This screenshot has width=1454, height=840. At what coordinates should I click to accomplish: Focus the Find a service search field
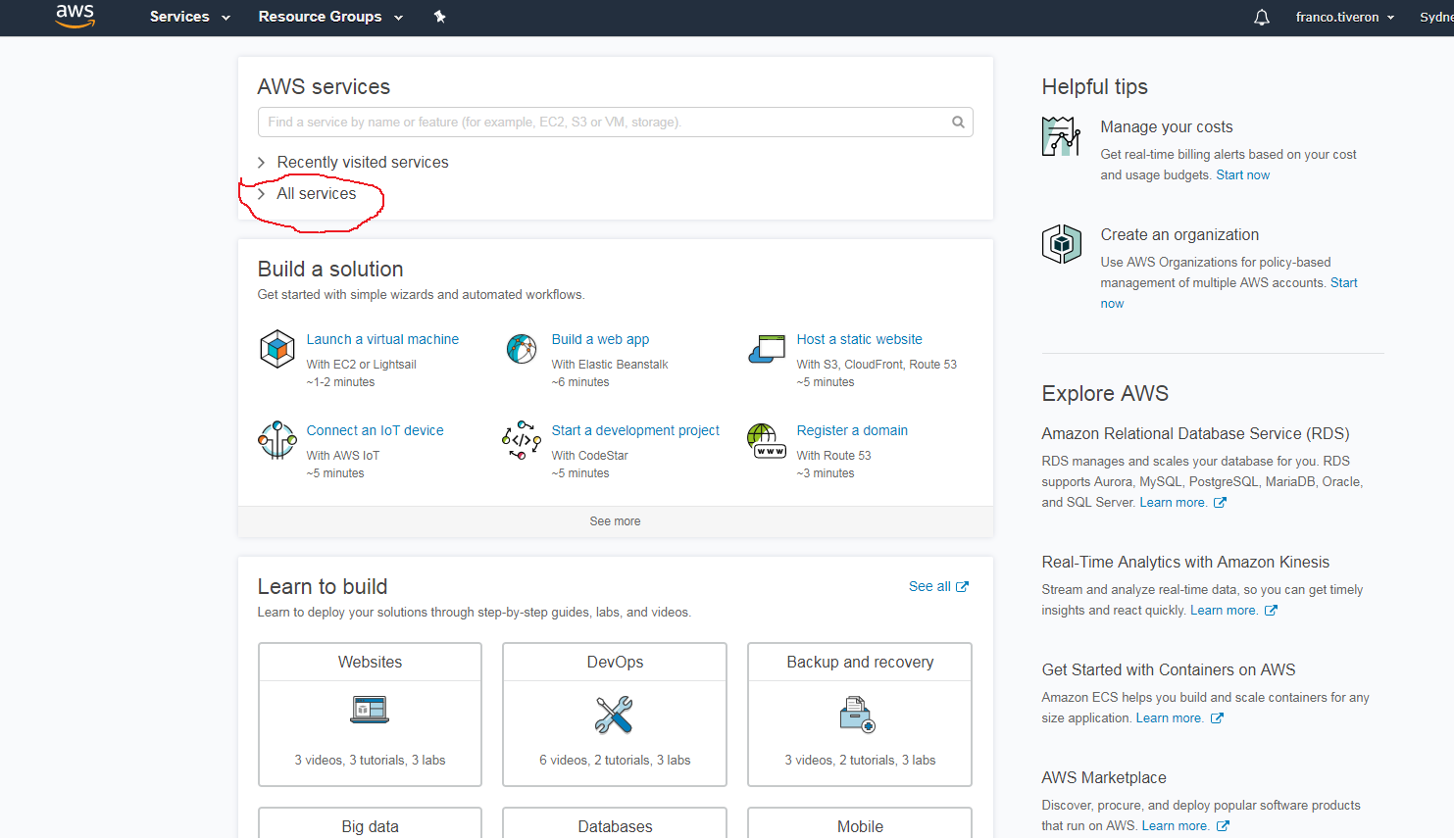click(x=615, y=123)
